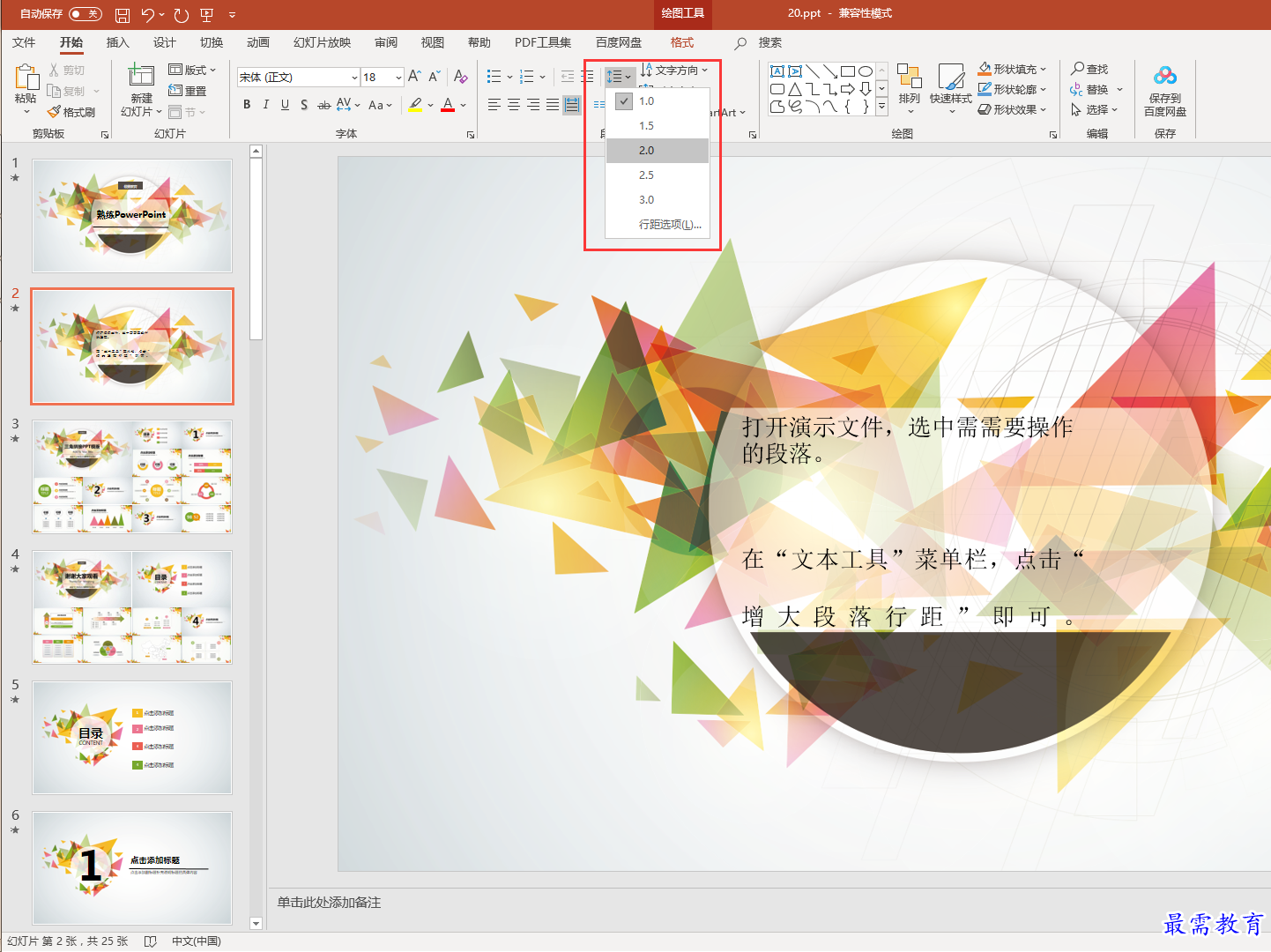Choose line spacing 1.5 from menu

pyautogui.click(x=658, y=126)
